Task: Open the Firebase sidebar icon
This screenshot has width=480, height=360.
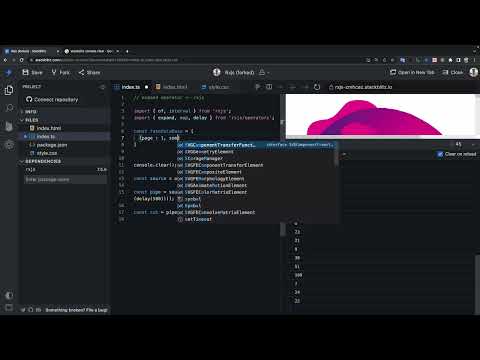Action: point(9,126)
